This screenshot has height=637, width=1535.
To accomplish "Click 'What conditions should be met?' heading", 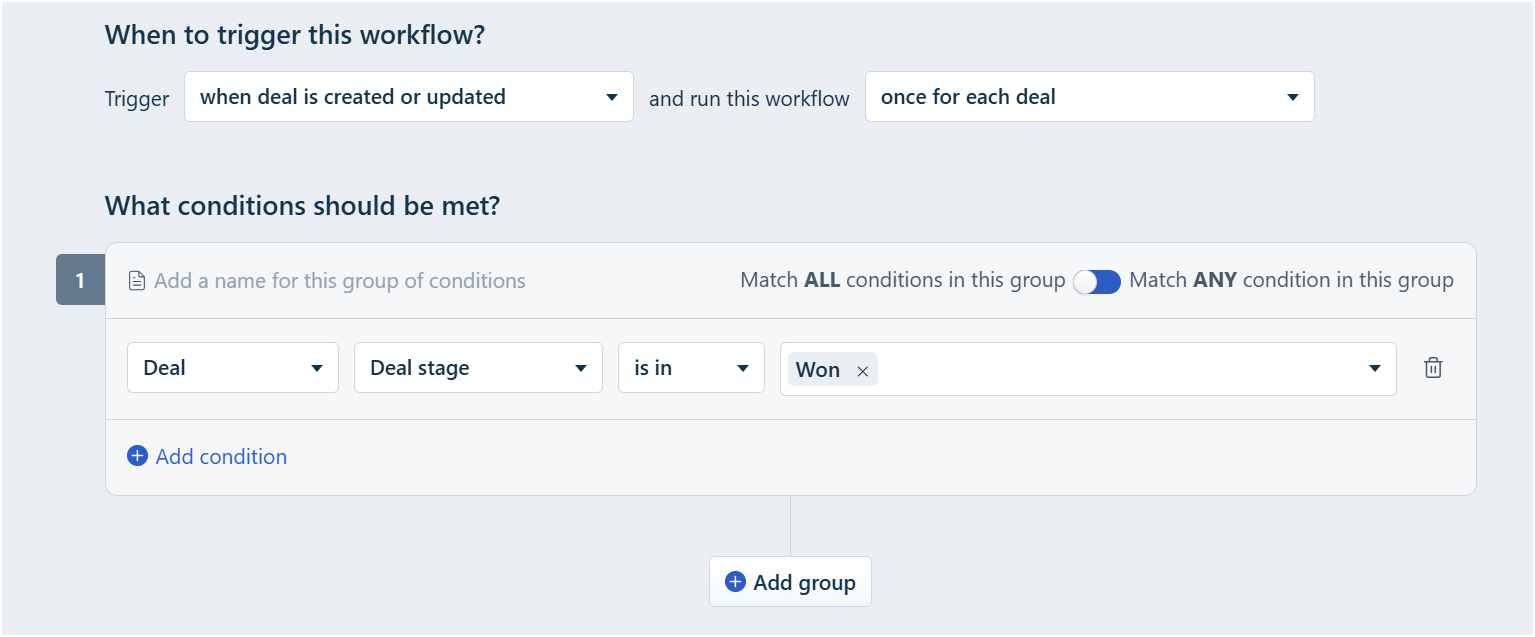I will pos(302,206).
